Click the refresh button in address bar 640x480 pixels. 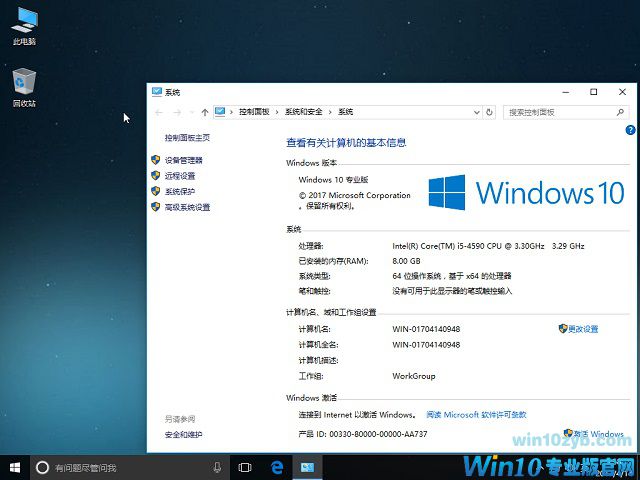[491, 112]
